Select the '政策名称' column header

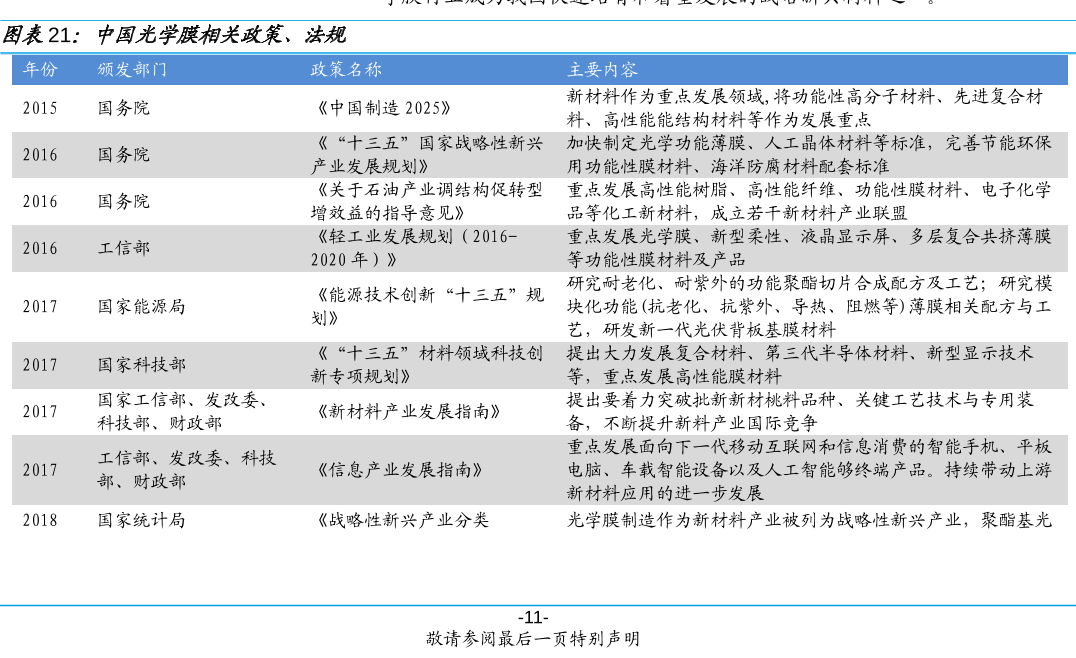tap(346, 69)
